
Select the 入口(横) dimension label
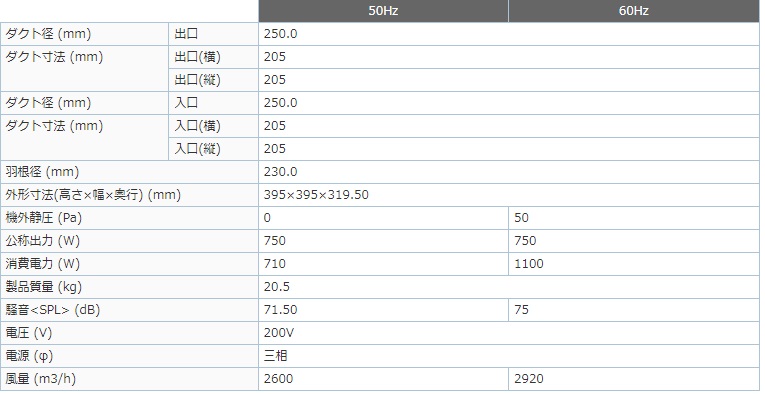click(x=198, y=126)
